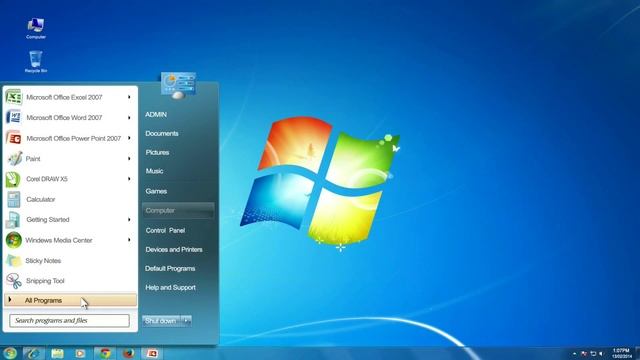Image resolution: width=640 pixels, height=360 pixels.
Task: Open Control Panel
Action: [165, 231]
